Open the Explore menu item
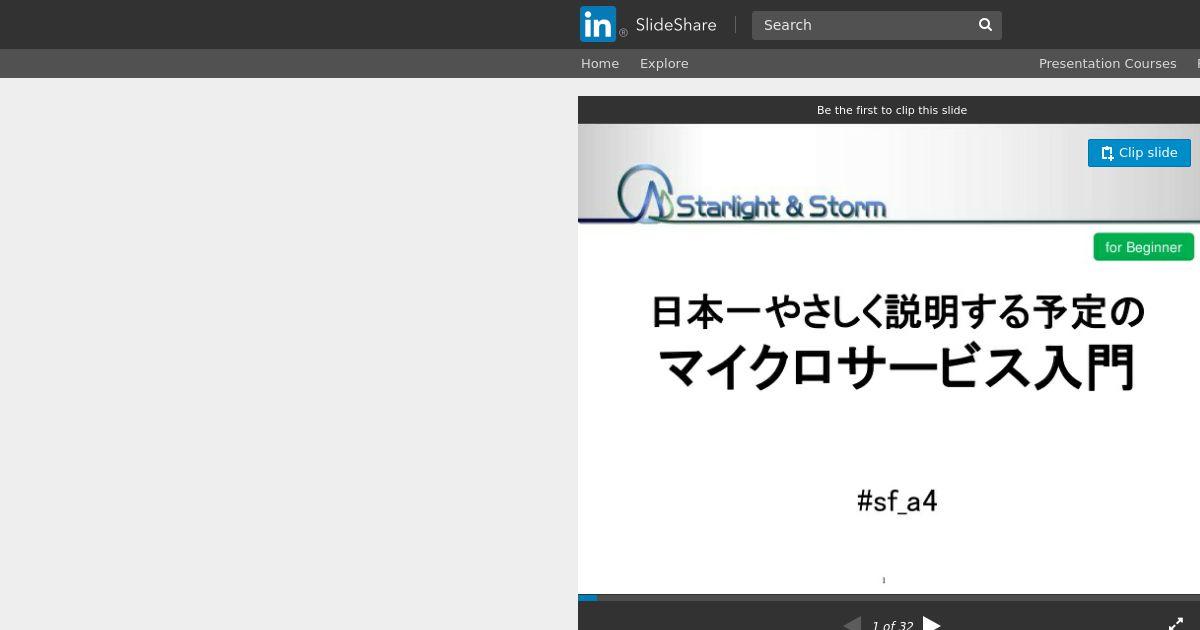The image size is (1200, 630). click(x=664, y=63)
